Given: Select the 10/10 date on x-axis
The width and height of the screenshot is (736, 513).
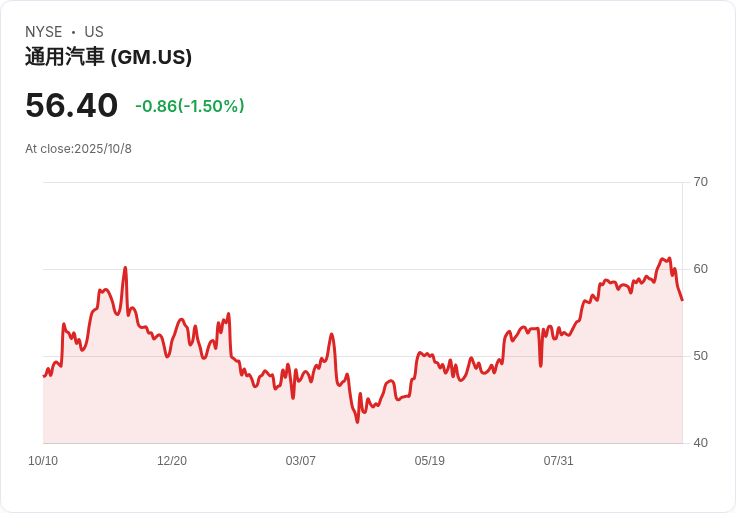Looking at the screenshot, I should point(43,461).
